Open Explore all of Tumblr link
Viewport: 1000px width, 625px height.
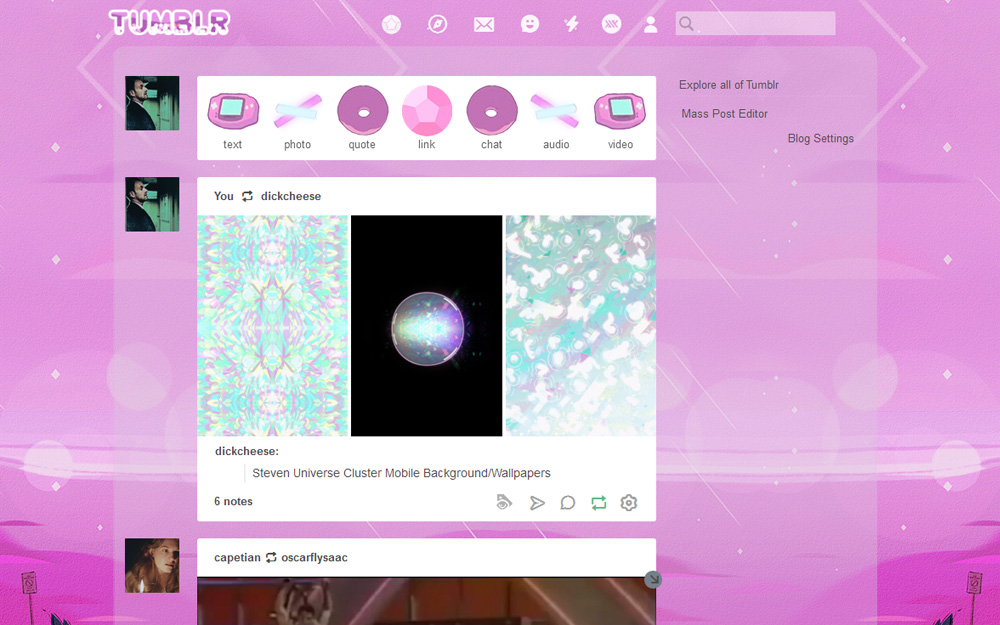[x=728, y=85]
